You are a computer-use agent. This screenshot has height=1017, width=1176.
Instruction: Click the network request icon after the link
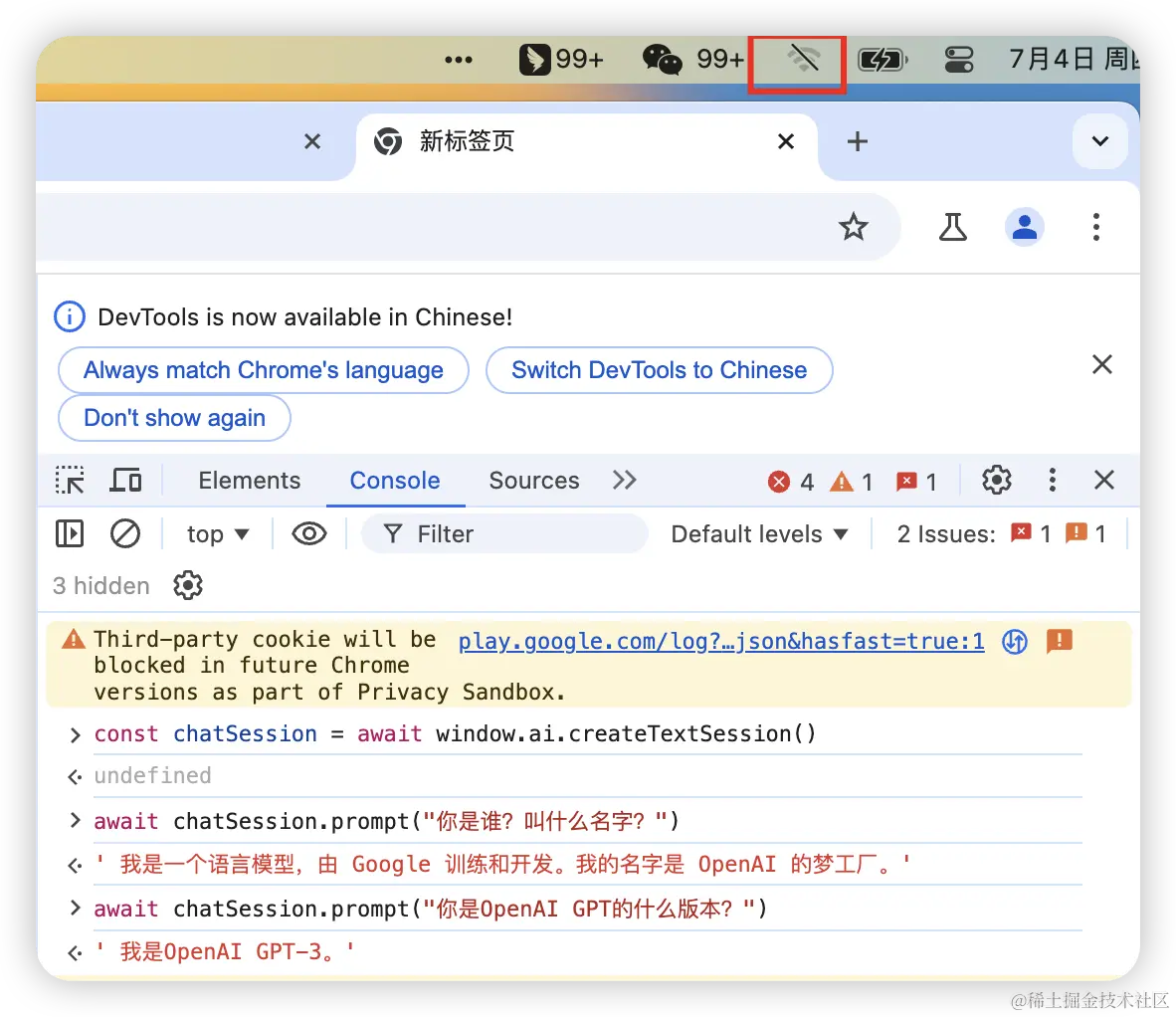[1015, 641]
